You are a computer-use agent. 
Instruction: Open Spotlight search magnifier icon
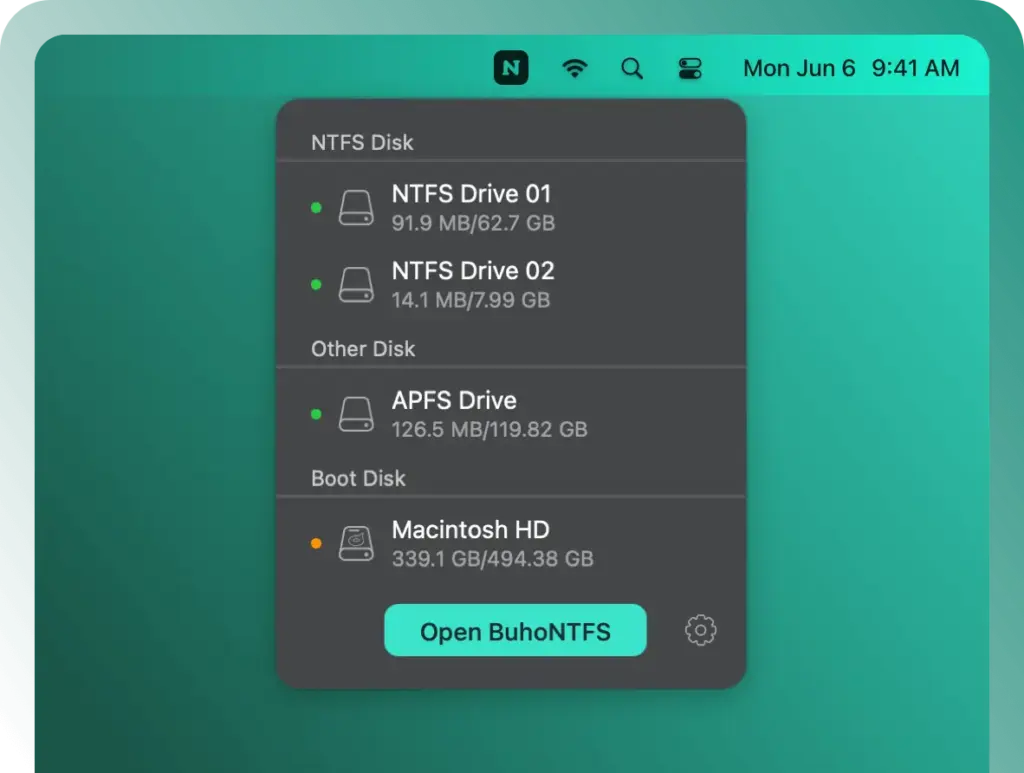[x=632, y=68]
